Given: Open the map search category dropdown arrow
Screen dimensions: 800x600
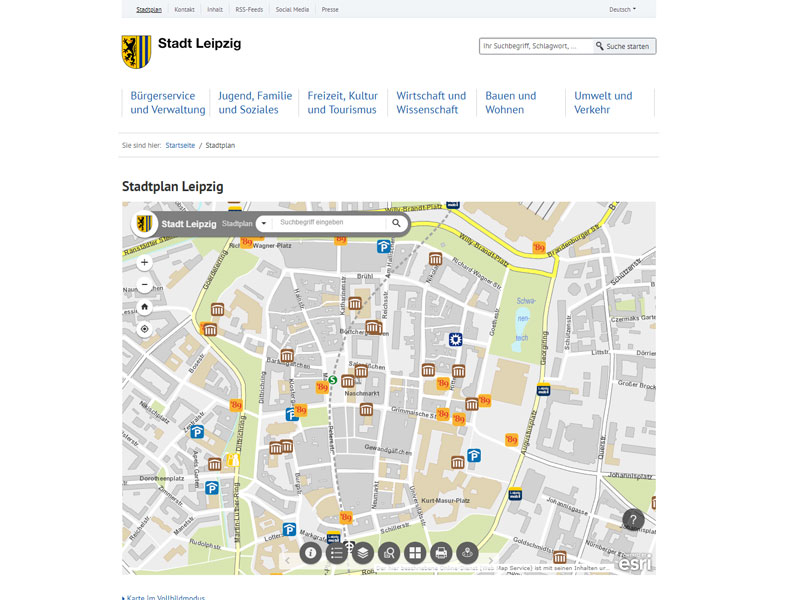Looking at the screenshot, I should point(263,223).
